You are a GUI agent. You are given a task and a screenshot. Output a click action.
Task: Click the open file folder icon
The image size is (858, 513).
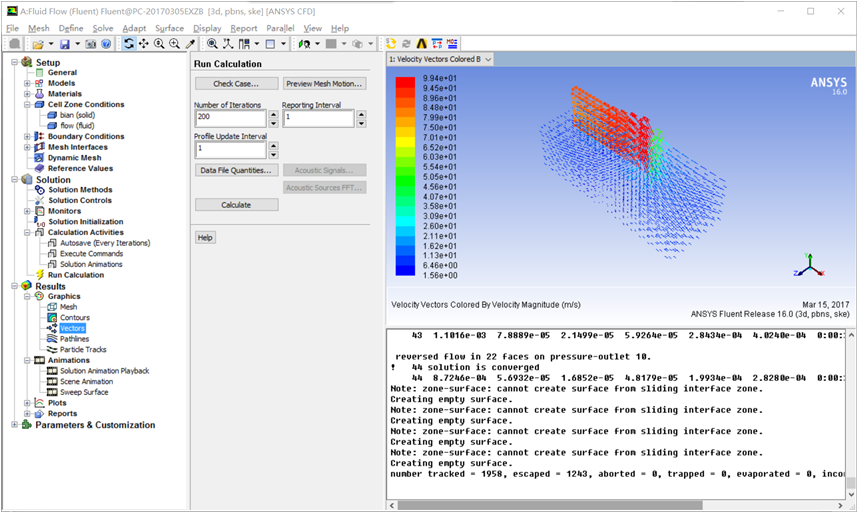tap(38, 44)
